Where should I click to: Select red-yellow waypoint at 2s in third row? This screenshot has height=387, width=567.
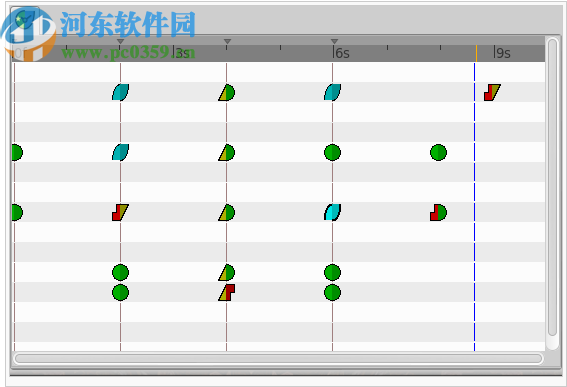pos(120,212)
